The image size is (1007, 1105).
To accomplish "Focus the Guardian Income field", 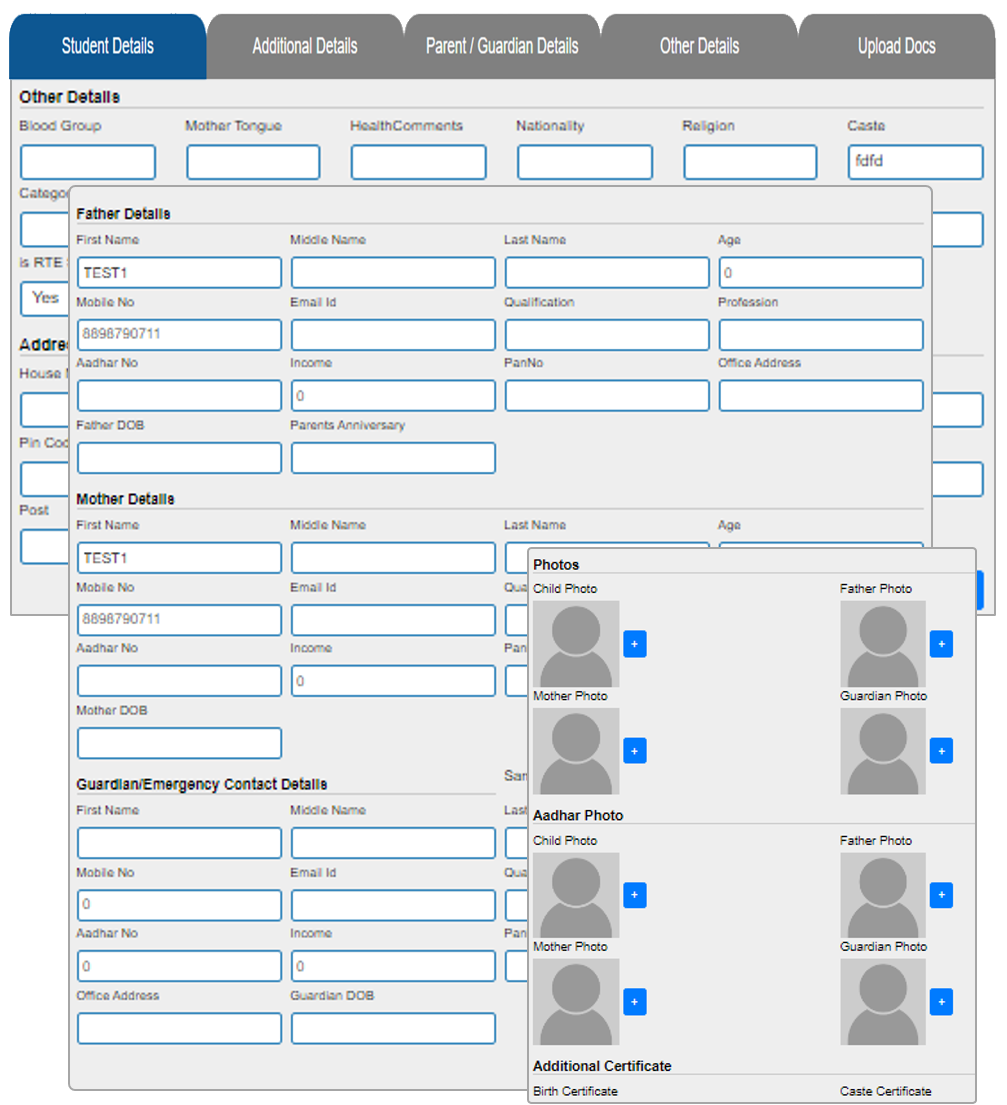I will (x=393, y=966).
